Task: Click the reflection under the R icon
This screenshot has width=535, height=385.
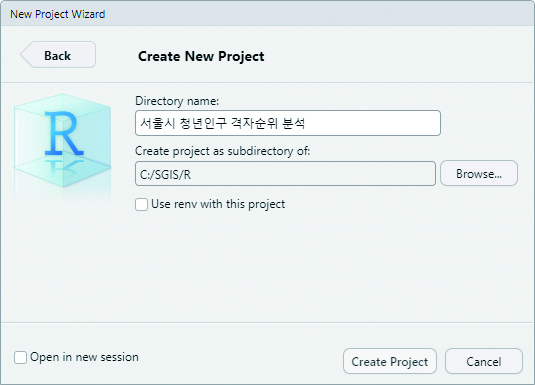Action: pyautogui.click(x=64, y=167)
